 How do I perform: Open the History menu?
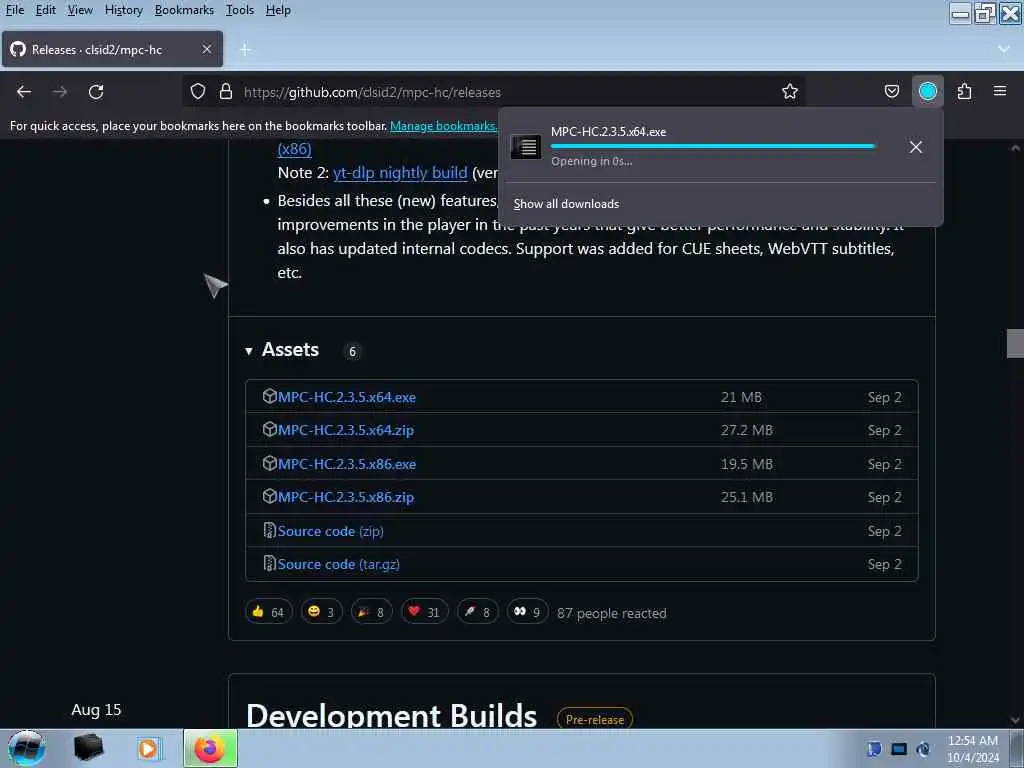pos(124,10)
